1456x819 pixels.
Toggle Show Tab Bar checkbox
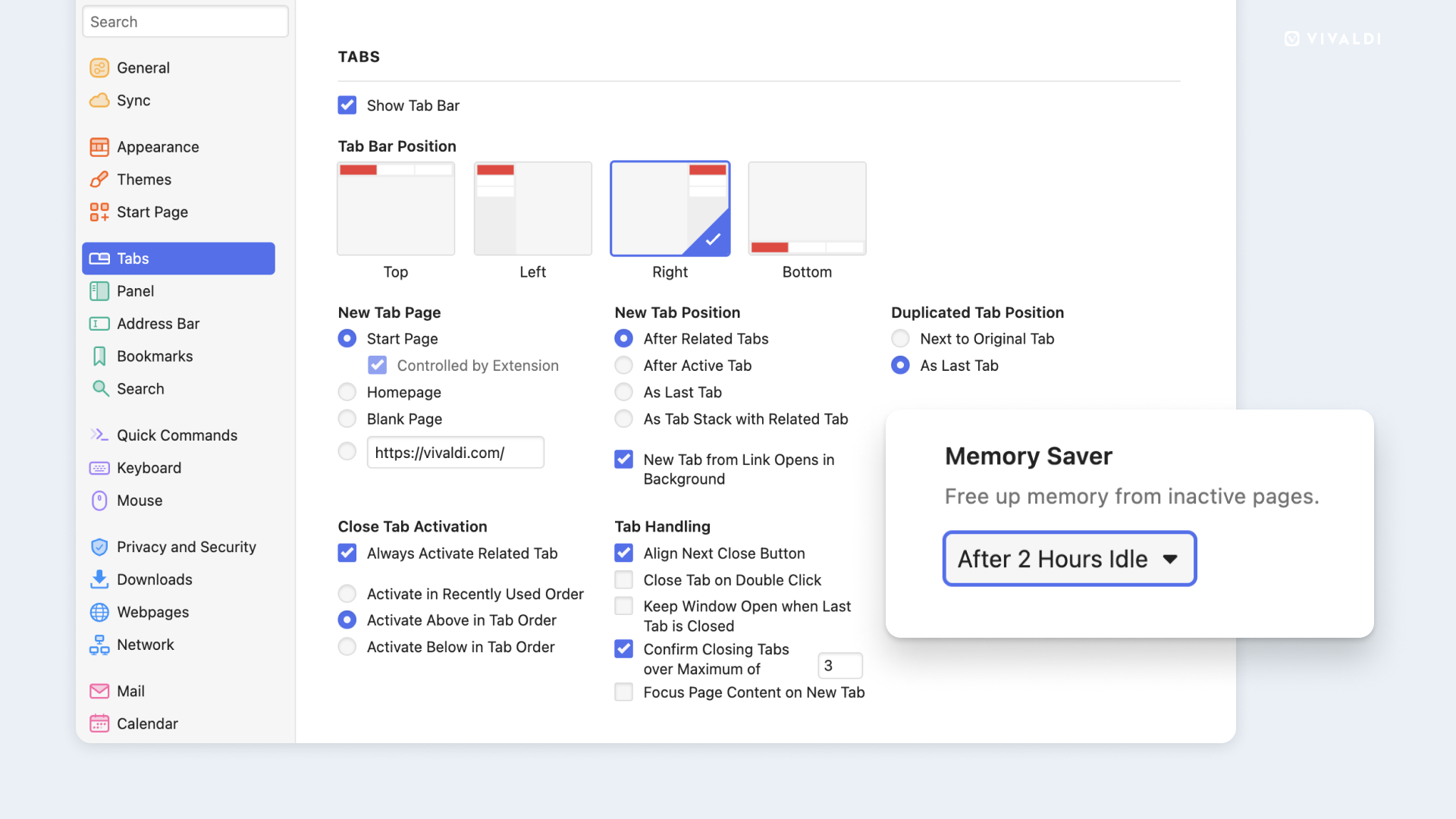347,104
